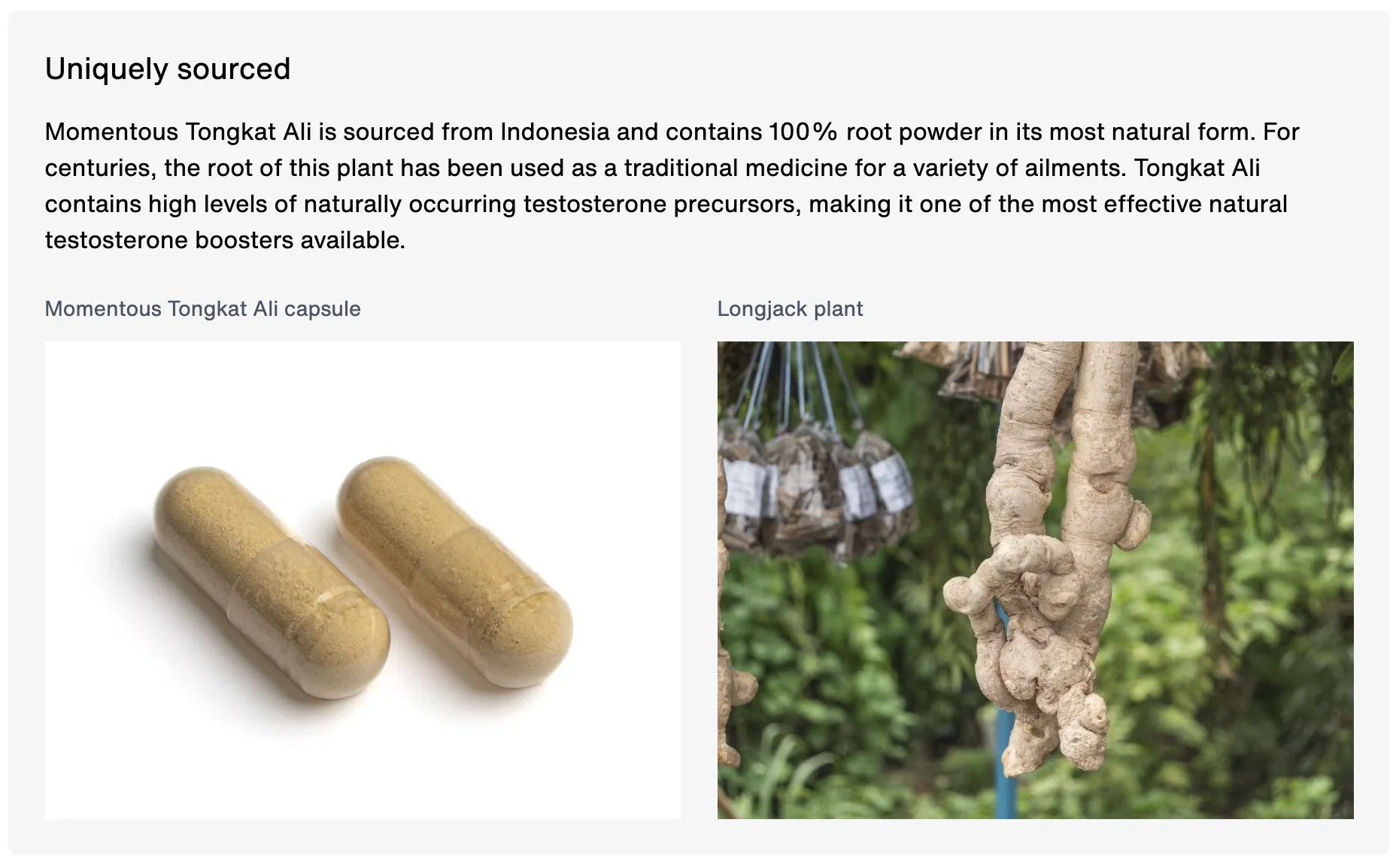Click the 'Uniquely sourced' heading
This screenshot has width=1399, height=868.
(x=168, y=69)
